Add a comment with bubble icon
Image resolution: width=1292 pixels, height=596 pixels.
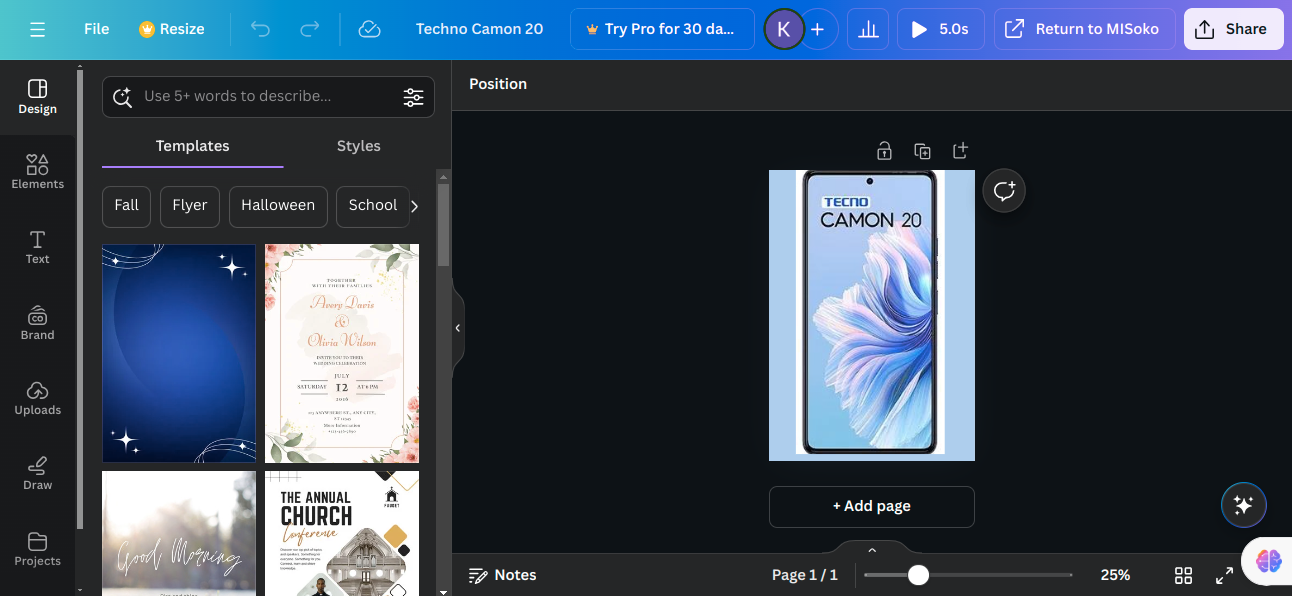(1004, 190)
